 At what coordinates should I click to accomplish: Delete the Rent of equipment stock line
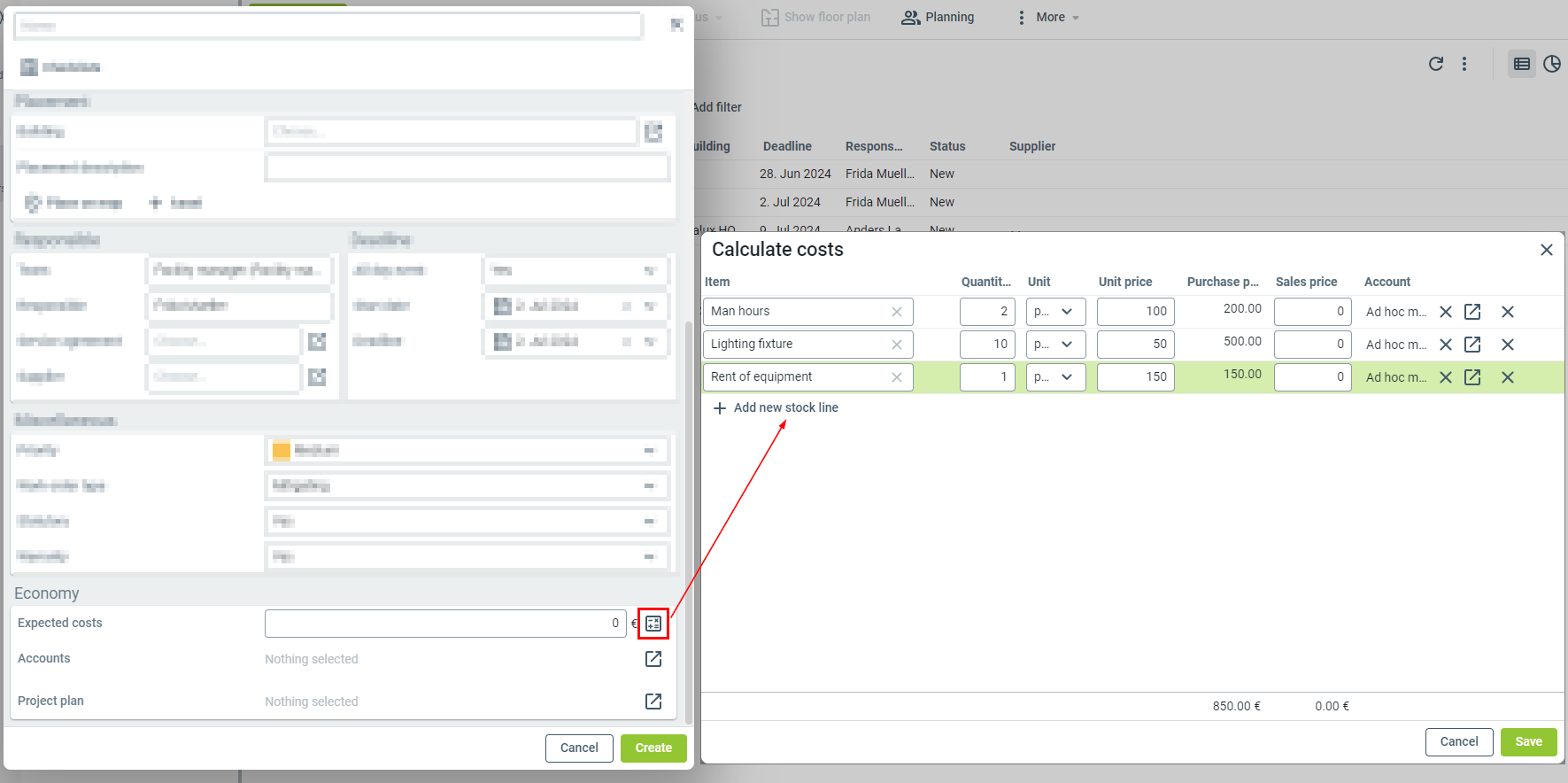[1508, 377]
